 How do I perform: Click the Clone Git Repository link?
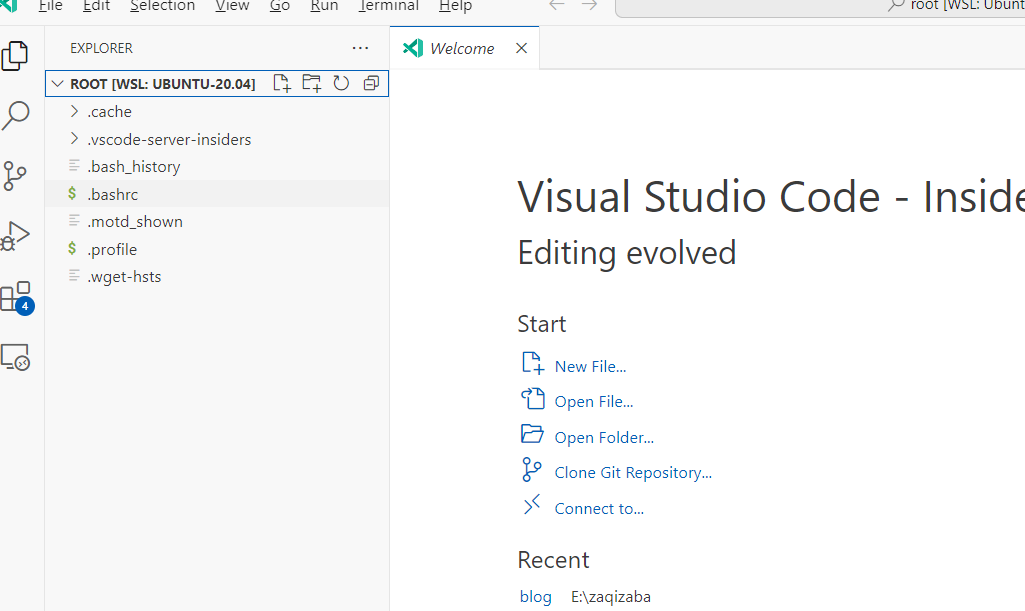pyautogui.click(x=633, y=473)
